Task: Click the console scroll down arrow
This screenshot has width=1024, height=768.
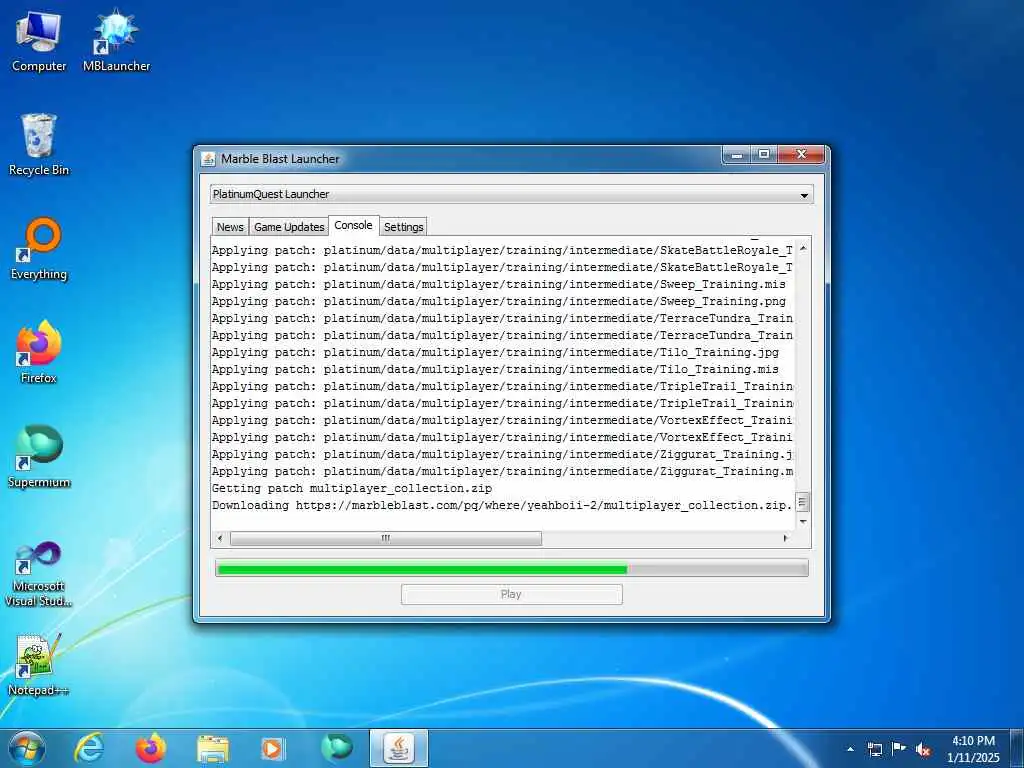Action: [x=803, y=521]
